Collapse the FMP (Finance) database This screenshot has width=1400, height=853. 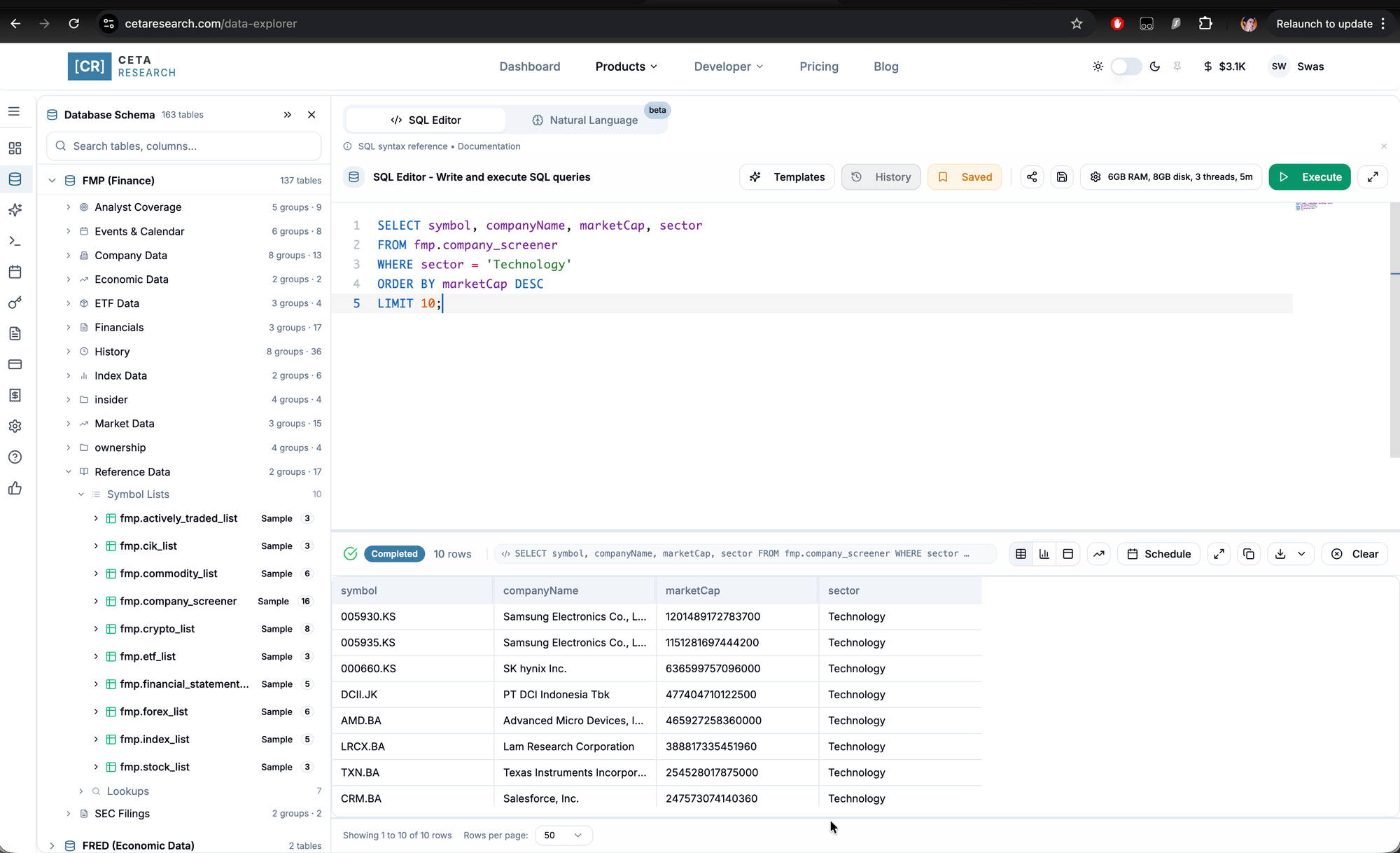pyautogui.click(x=52, y=181)
